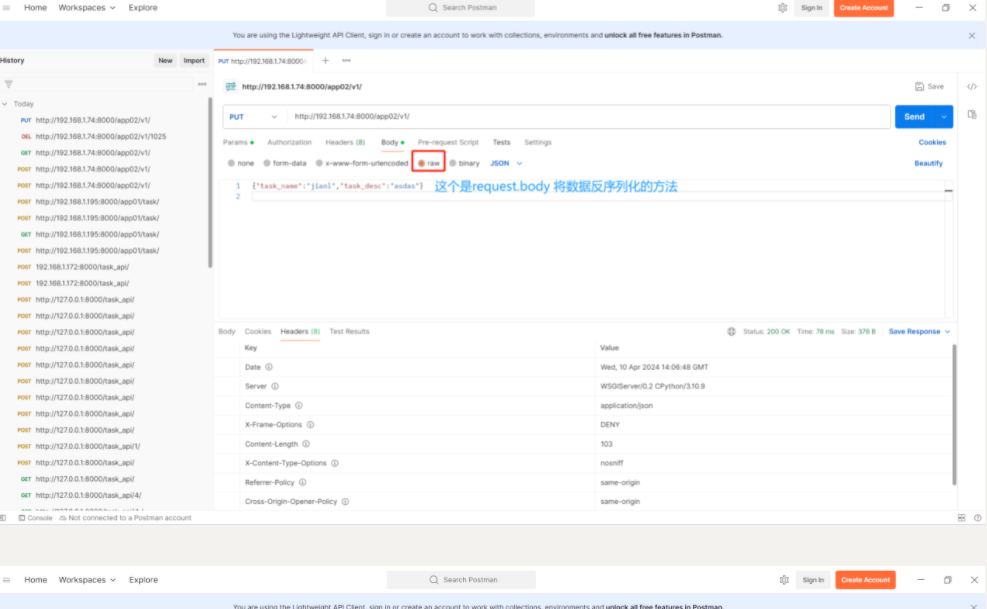Open the Console from status bar
The height and width of the screenshot is (609, 987).
pos(35,518)
